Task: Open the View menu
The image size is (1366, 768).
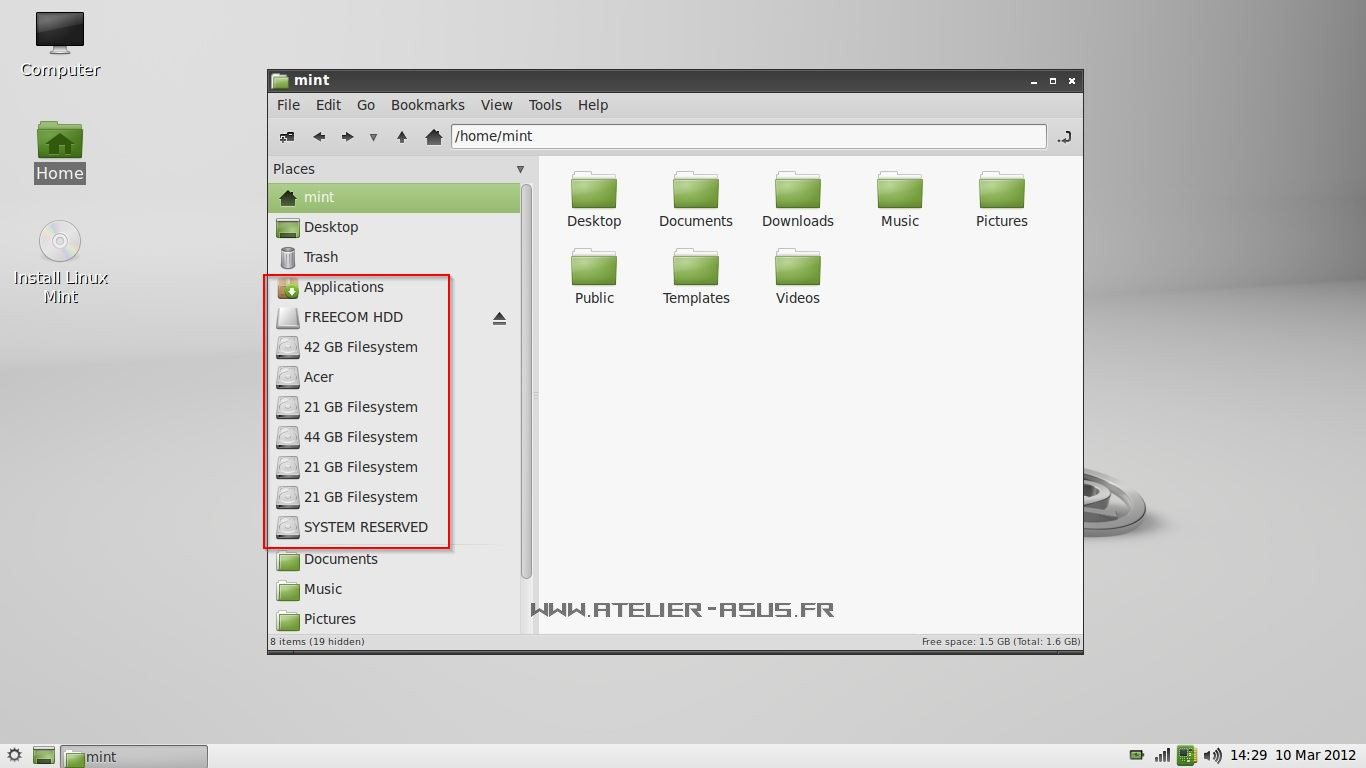Action: (x=497, y=105)
